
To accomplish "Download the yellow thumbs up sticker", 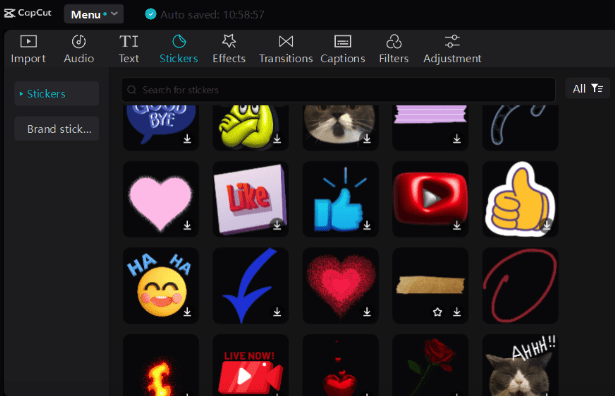I will coord(547,225).
